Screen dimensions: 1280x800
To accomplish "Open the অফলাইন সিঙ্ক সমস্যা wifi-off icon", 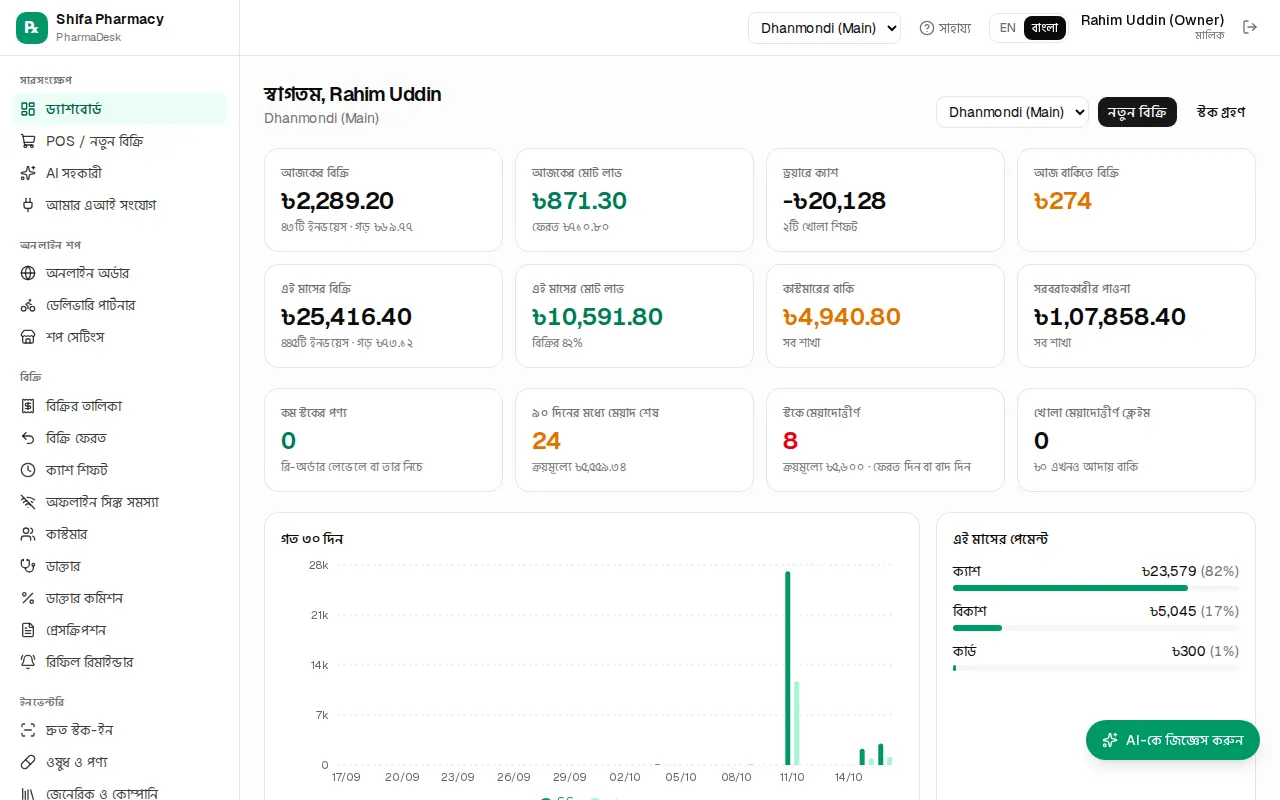I will 28,502.
